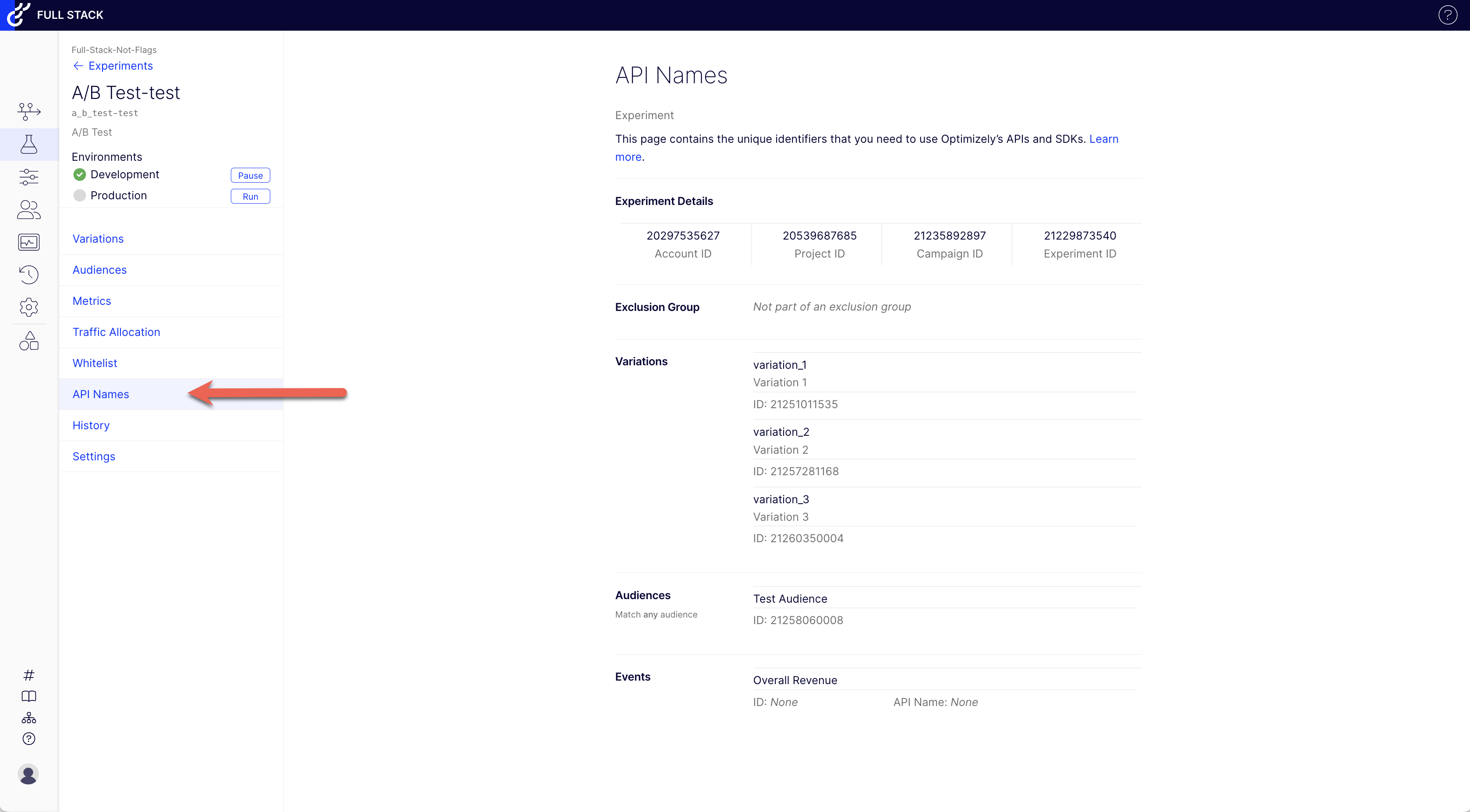Image resolution: width=1470 pixels, height=812 pixels.
Task: Open the History clock icon in sidebar
Action: coord(28,275)
